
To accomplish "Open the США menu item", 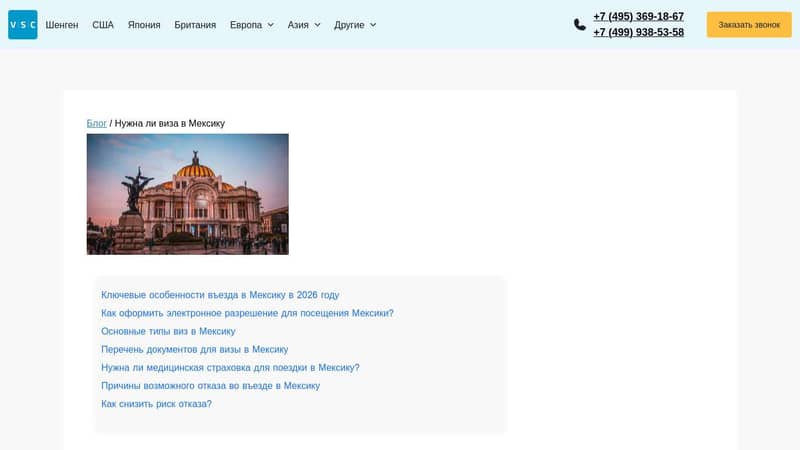I will coord(103,24).
